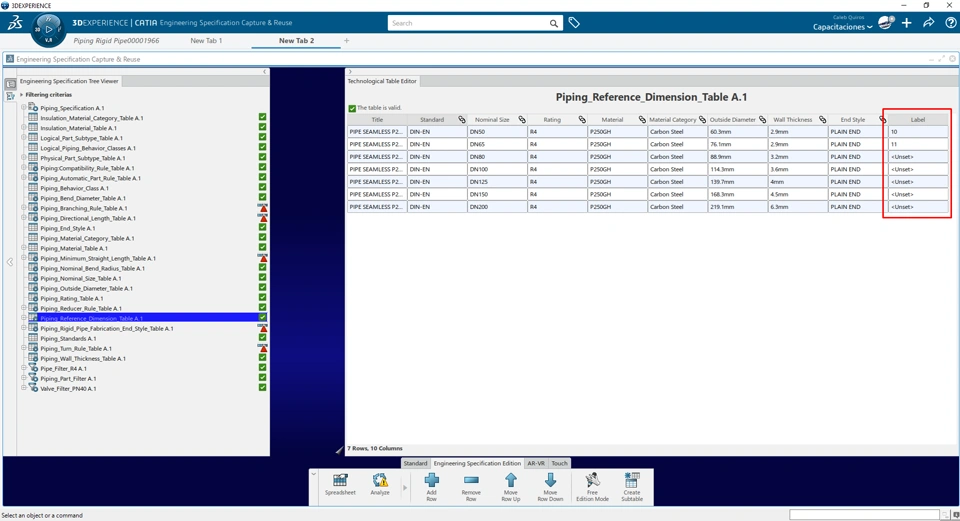Click second side panel icon below tree icon
Screen dimensions: 960x521
[x=10, y=97]
